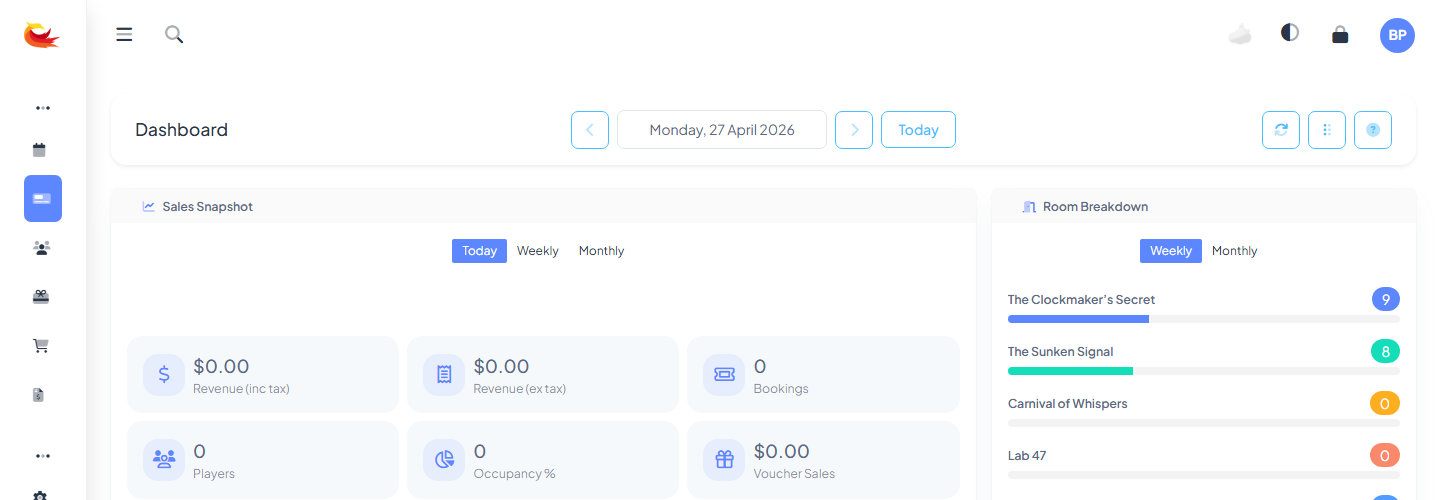
Task: Select Weekly tab in Sales Snapshot
Action: click(x=538, y=251)
